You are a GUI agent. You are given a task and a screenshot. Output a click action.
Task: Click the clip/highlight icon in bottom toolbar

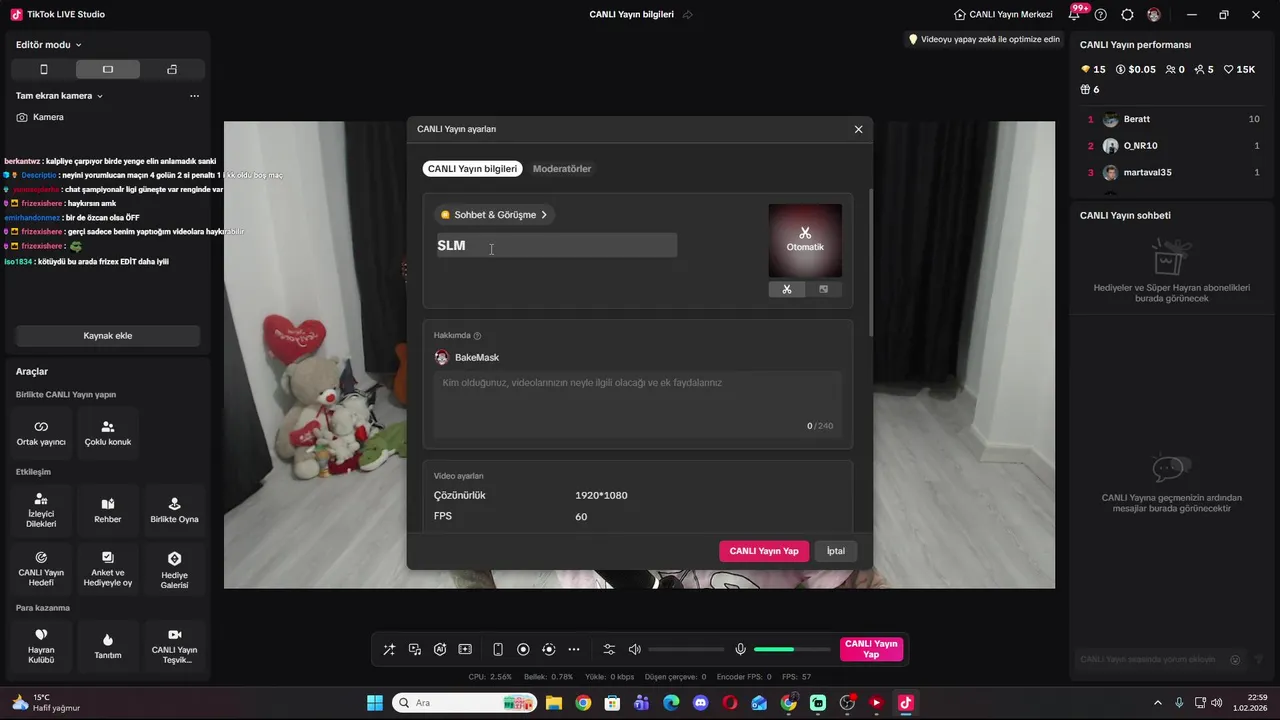(x=465, y=649)
